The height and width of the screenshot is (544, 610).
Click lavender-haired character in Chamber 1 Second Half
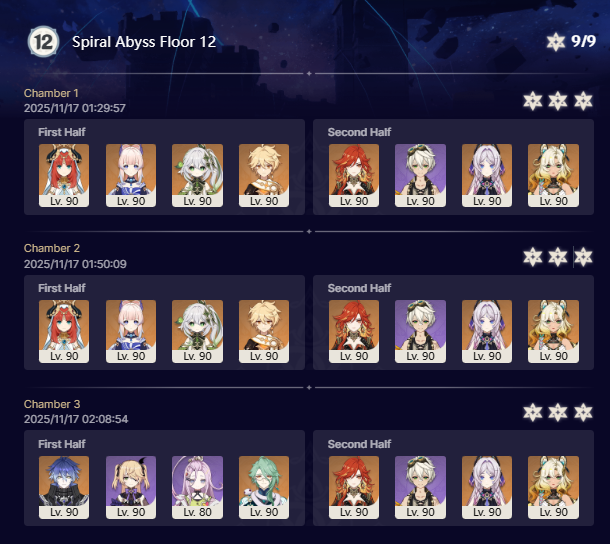pyautogui.click(x=487, y=175)
